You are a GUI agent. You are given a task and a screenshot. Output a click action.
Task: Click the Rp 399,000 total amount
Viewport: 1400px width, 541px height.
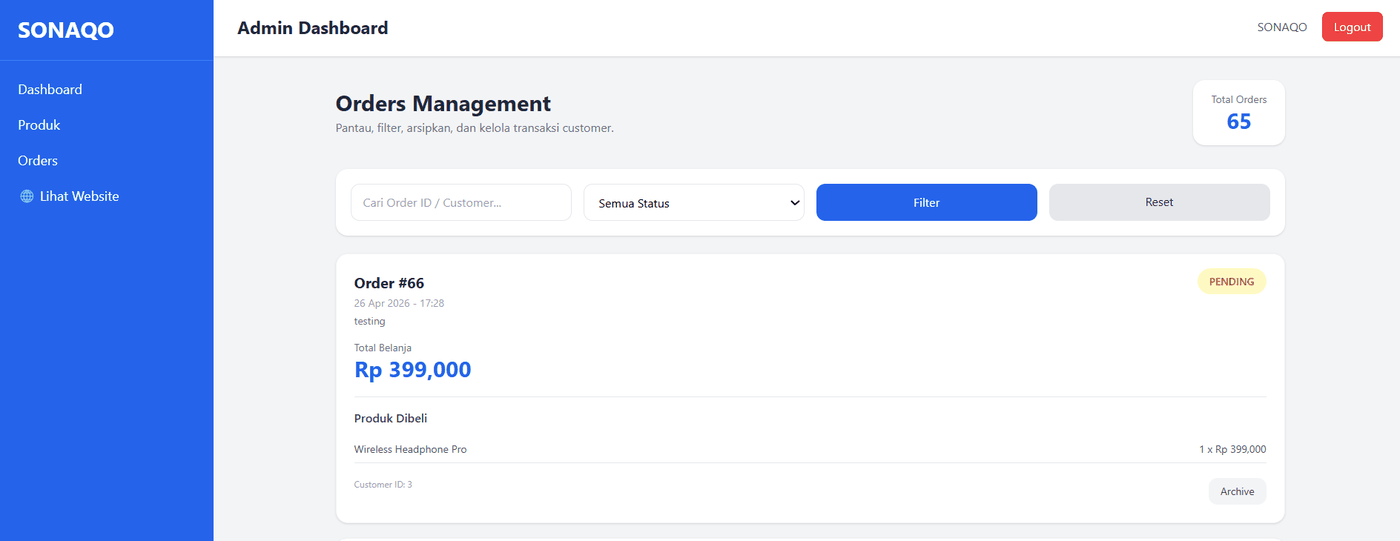coord(413,370)
